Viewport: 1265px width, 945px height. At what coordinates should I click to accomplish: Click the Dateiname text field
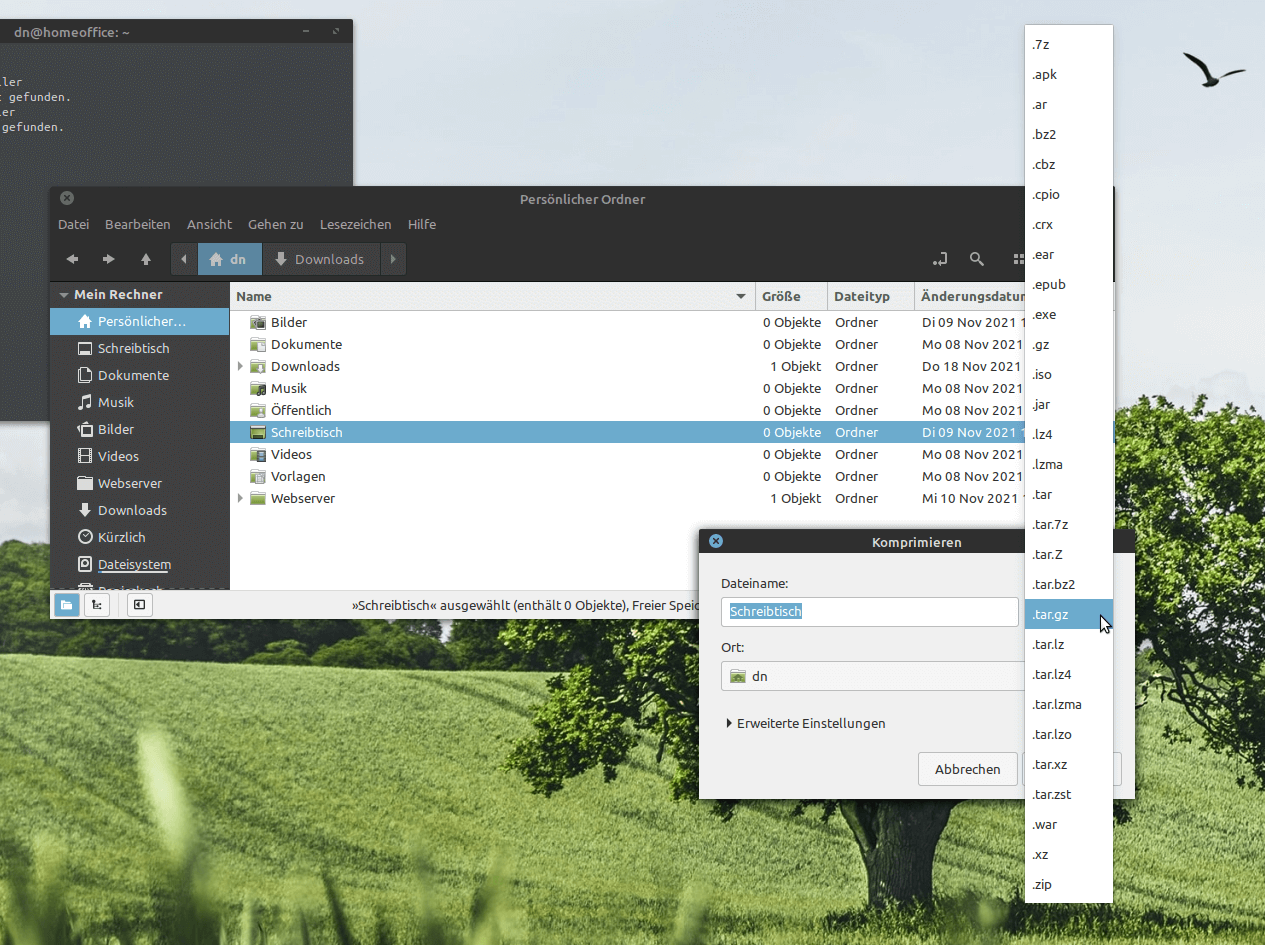click(x=868, y=611)
